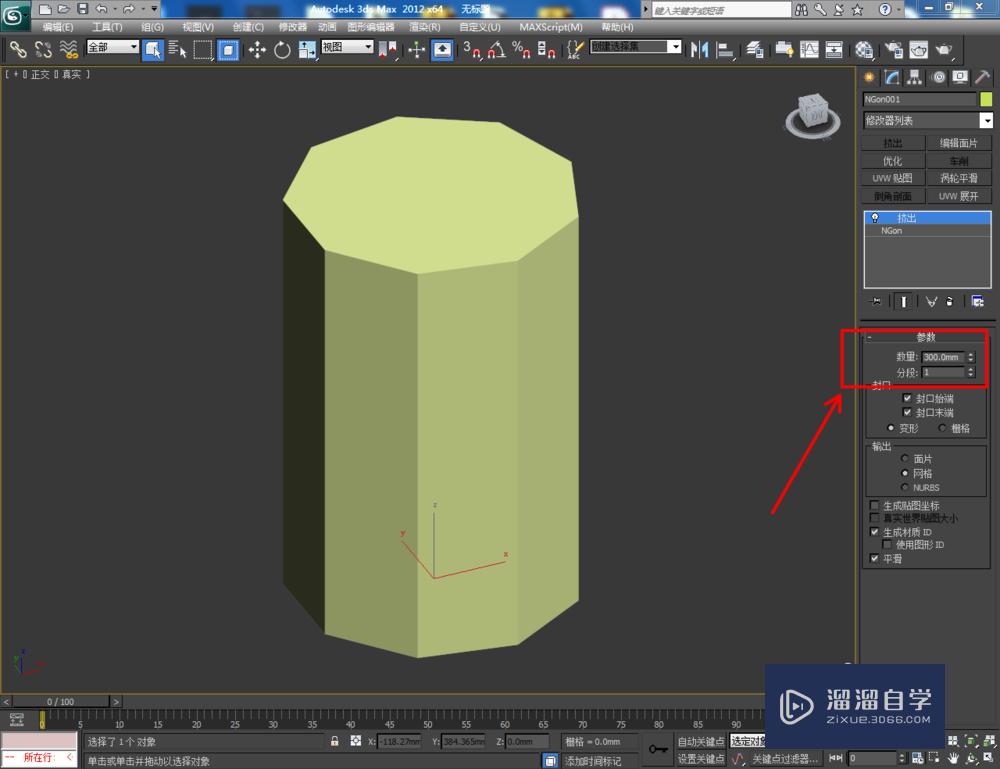The height and width of the screenshot is (769, 1000).
Task: Open the 创建选择集 dropdown on the toolbar
Action: 674,46
